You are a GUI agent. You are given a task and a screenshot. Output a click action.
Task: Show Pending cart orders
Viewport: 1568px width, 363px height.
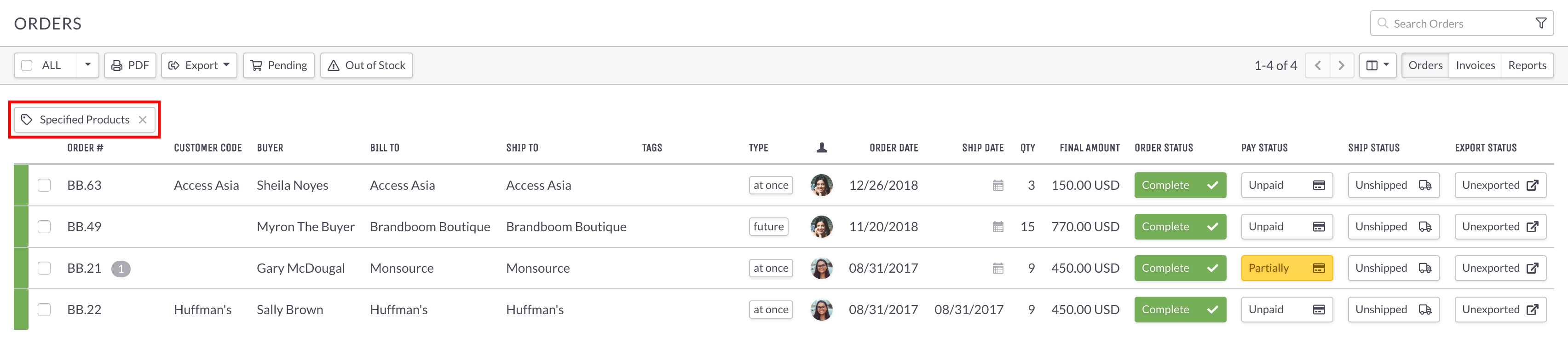(279, 65)
